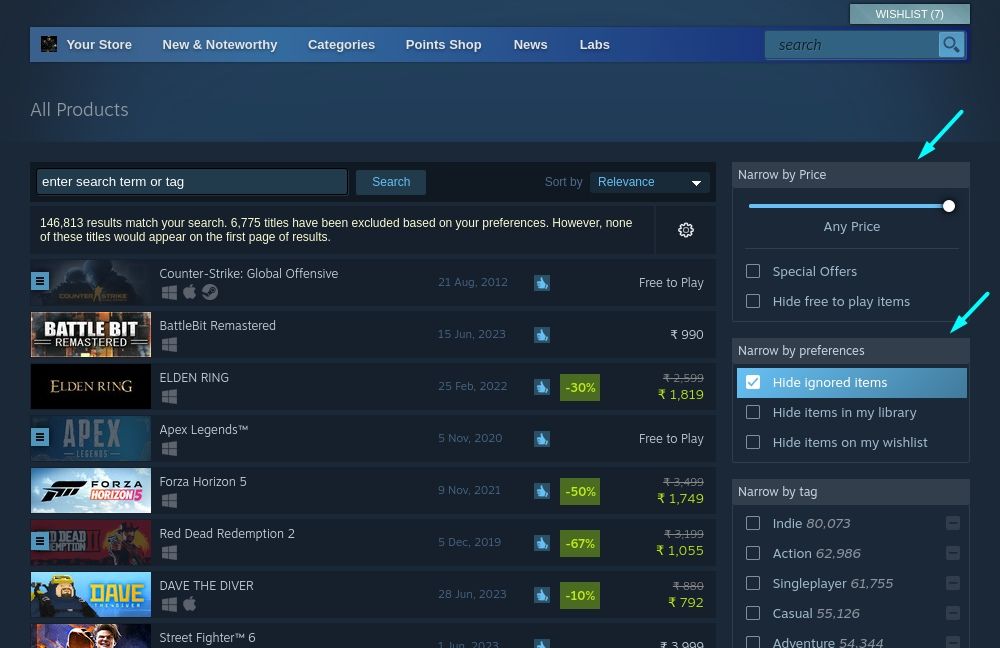Screen dimensions: 1000x648
Task: Exclude the Action tag with its minus icon
Action: pyautogui.click(x=953, y=553)
